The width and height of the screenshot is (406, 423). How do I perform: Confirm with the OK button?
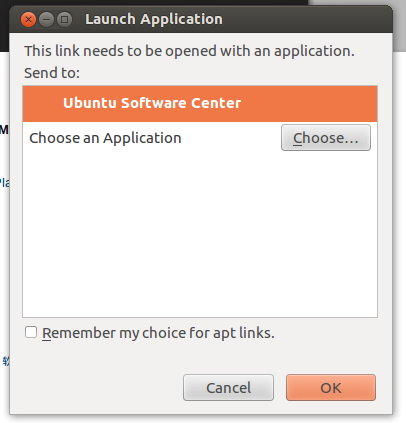coord(331,388)
